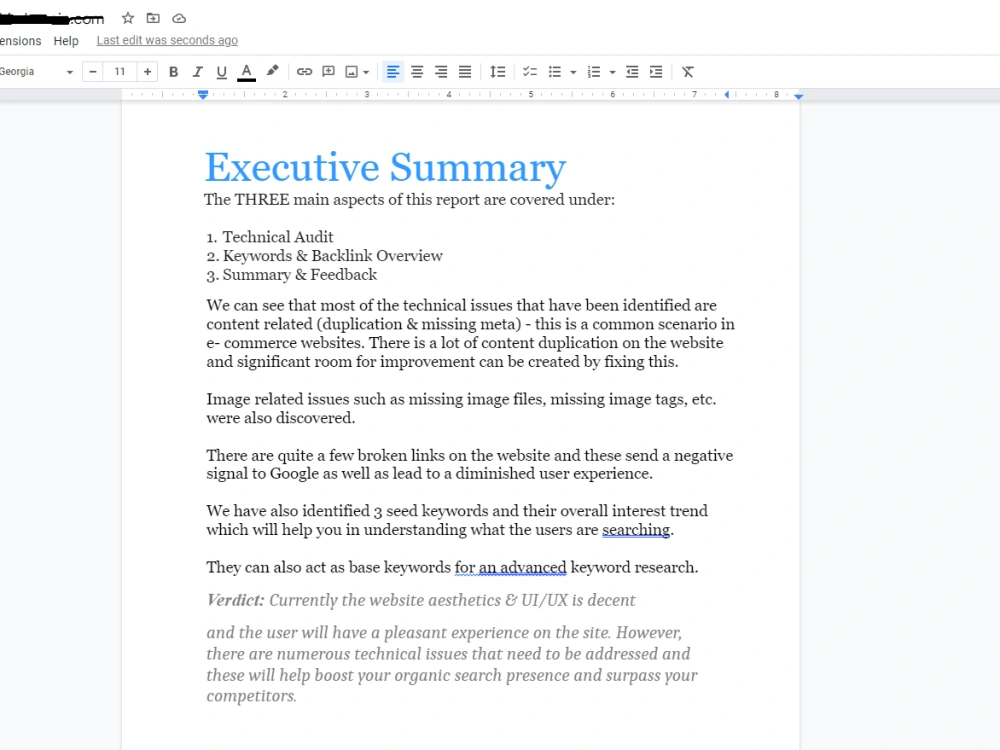Click the Insert link icon
Image resolution: width=1000 pixels, height=750 pixels.
(x=304, y=71)
